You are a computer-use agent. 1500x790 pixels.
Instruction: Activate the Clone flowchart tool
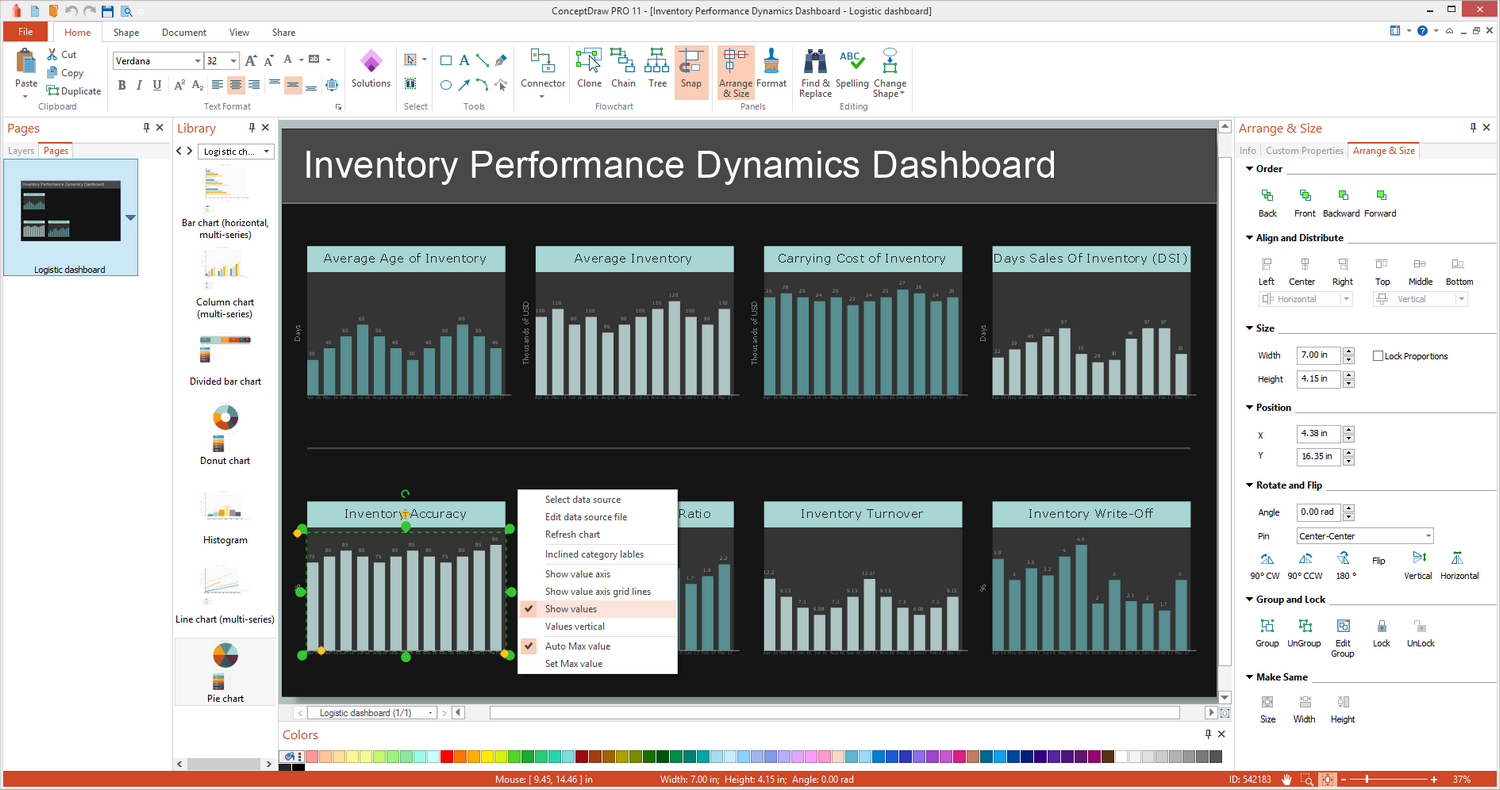(x=589, y=69)
